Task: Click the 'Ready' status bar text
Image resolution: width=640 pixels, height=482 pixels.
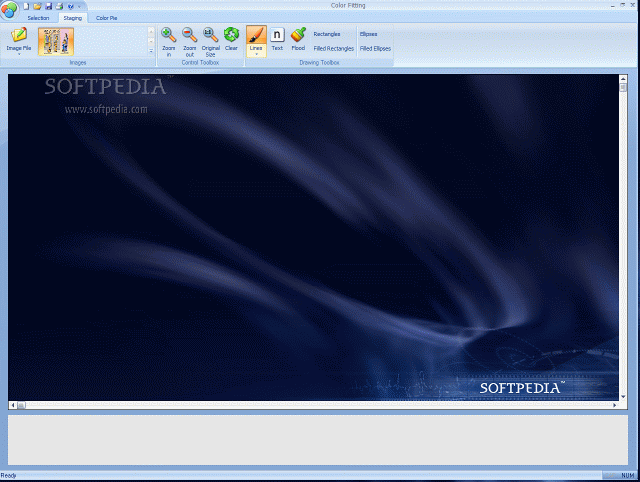Action: (8, 475)
